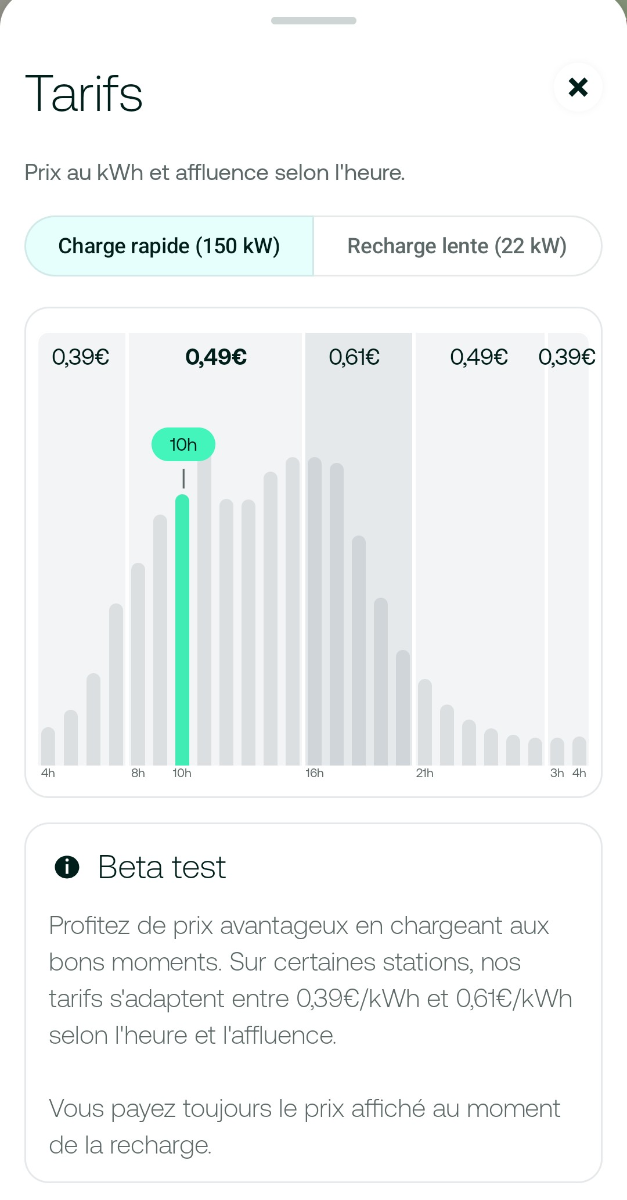Select the 16h bar in chart
Screen dimensions: 627x1200
point(314,610)
